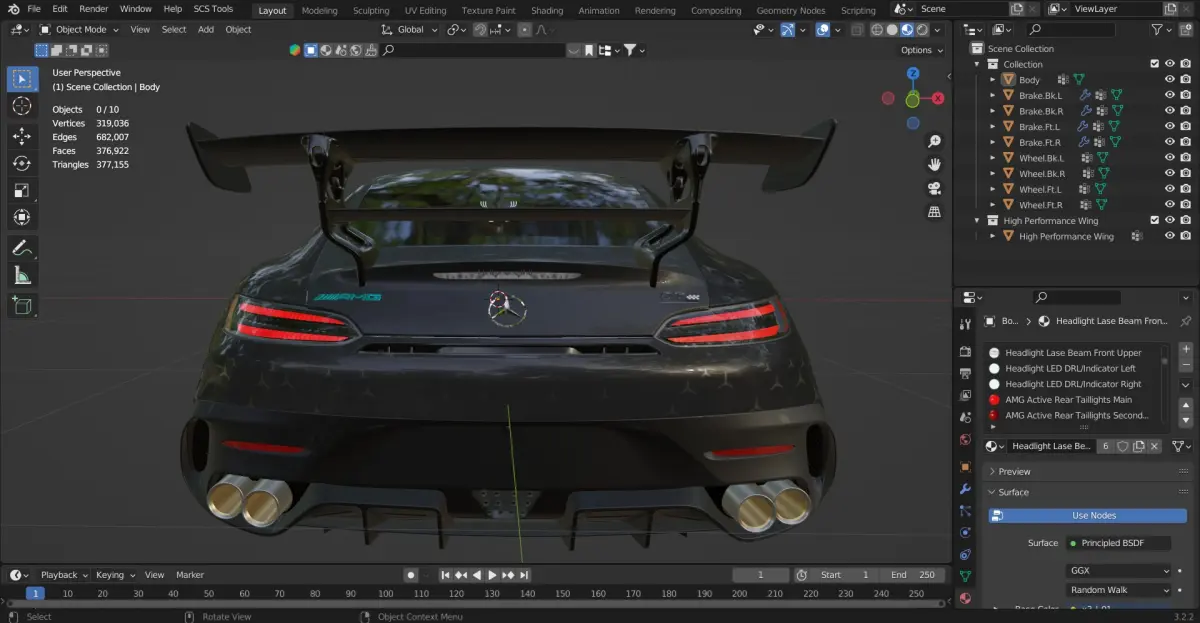
Task: Open the Tool properties tab
Action: 965,324
